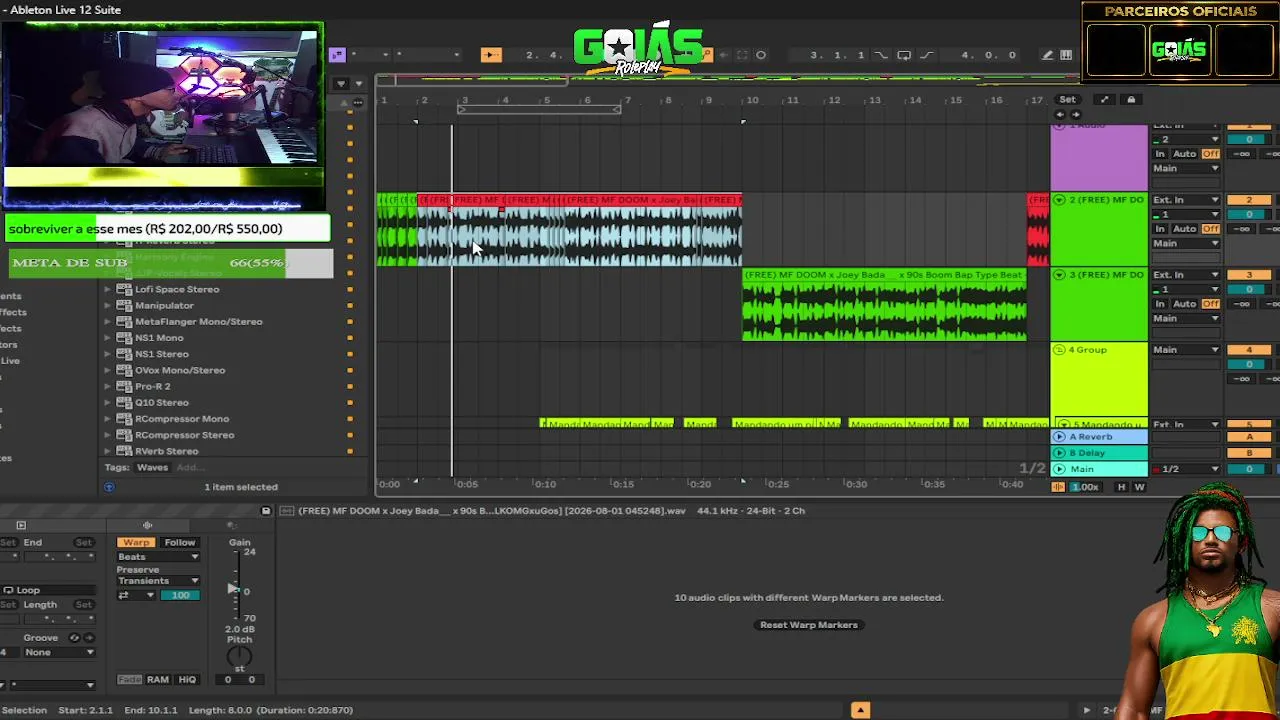Fold track 3 (FREE) MF DO
The image size is (1280, 720).
[x=1059, y=275]
